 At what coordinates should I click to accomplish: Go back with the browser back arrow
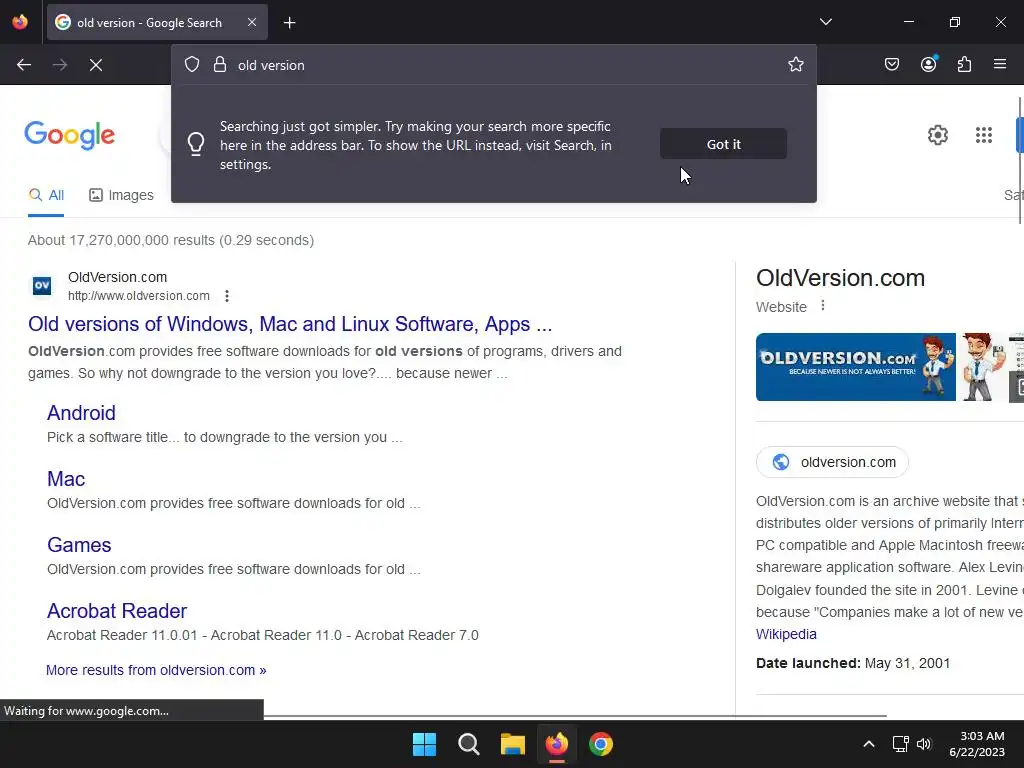pos(24,65)
